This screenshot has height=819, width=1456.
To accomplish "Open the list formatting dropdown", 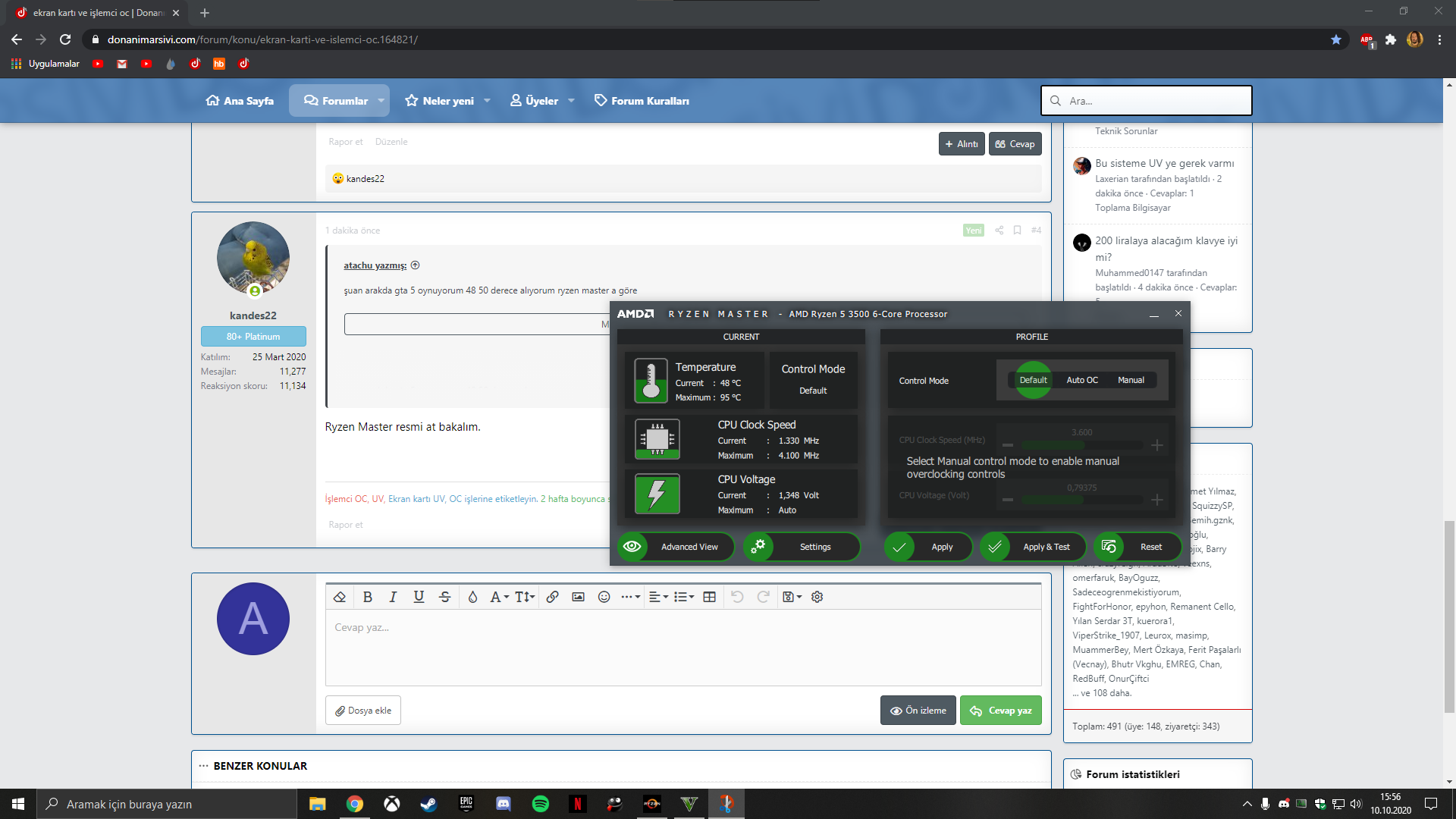I will pos(684,597).
